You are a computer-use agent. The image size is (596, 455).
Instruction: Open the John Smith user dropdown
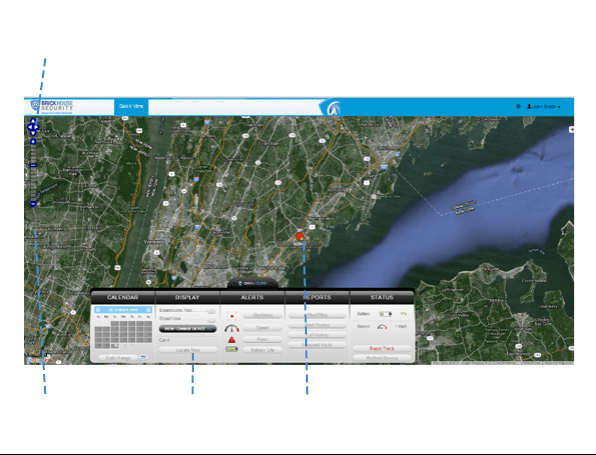(544, 106)
